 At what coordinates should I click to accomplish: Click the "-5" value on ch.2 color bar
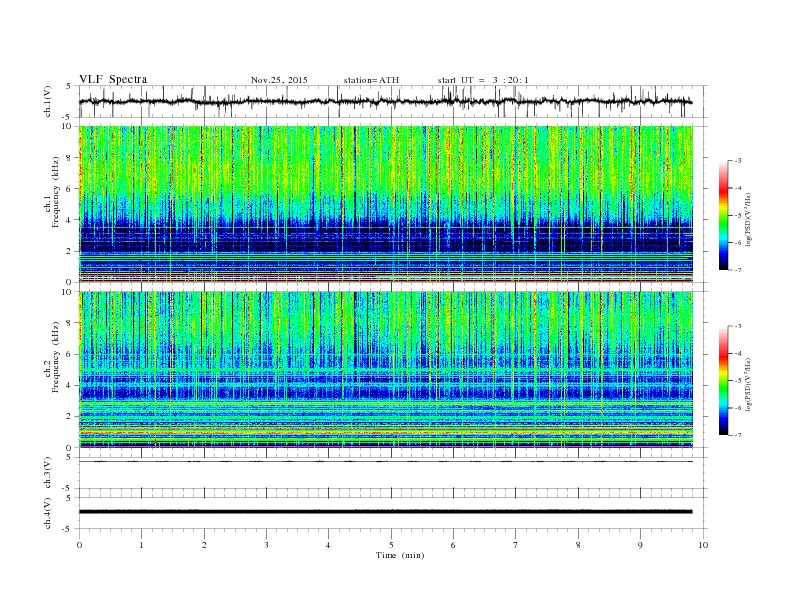coord(738,381)
